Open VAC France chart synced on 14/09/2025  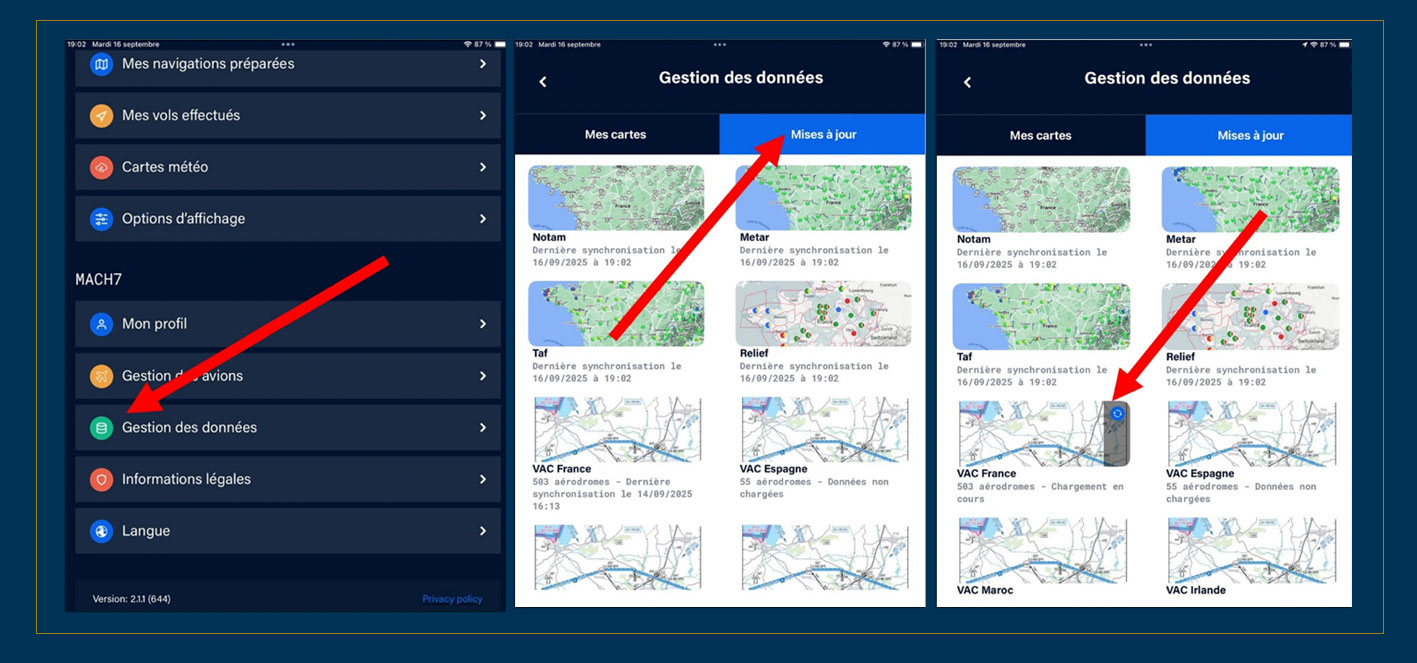(x=616, y=429)
